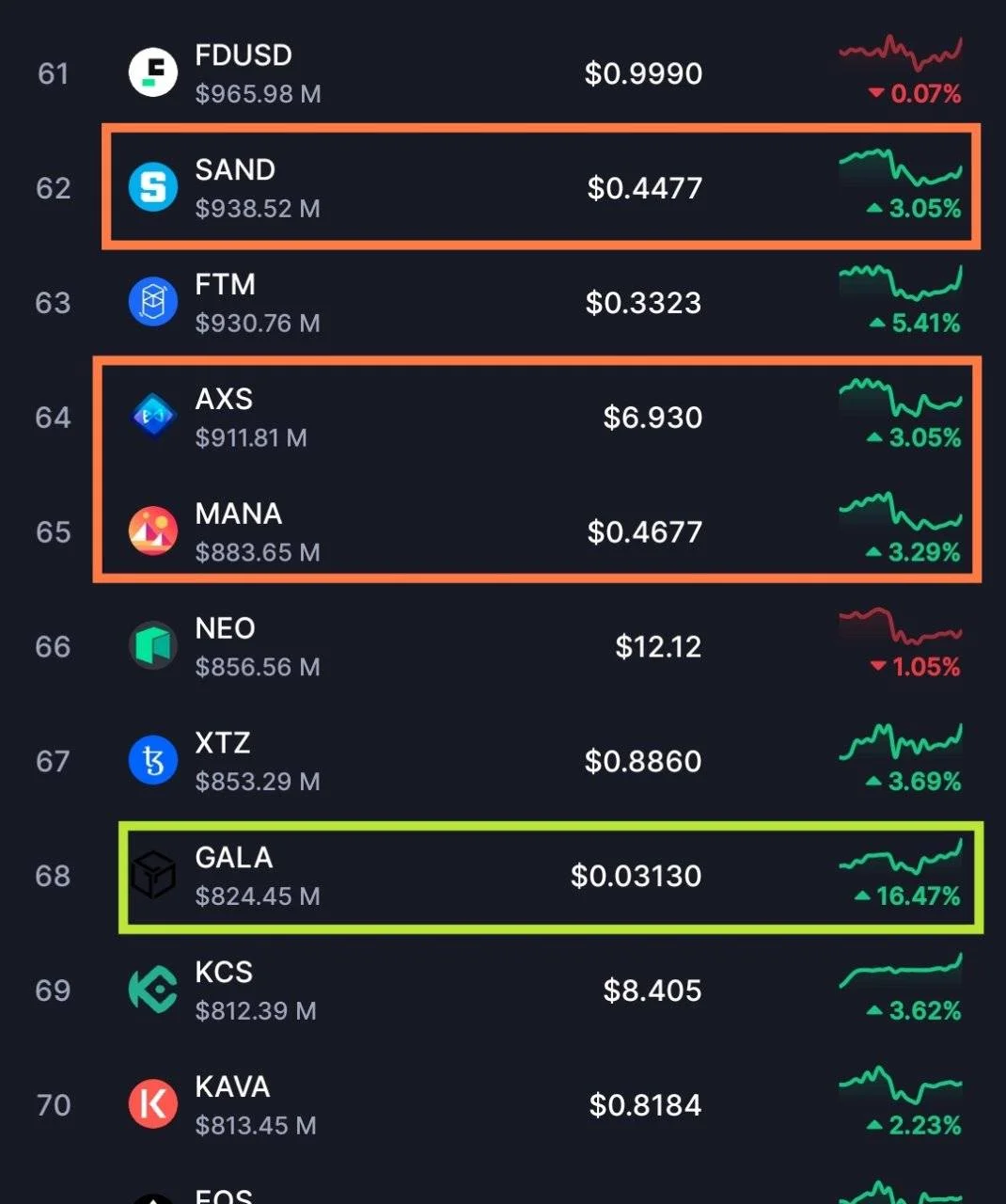Screen dimensions: 1006x1204
Task: Open the NEO red sparkline chart
Action: click(901, 626)
